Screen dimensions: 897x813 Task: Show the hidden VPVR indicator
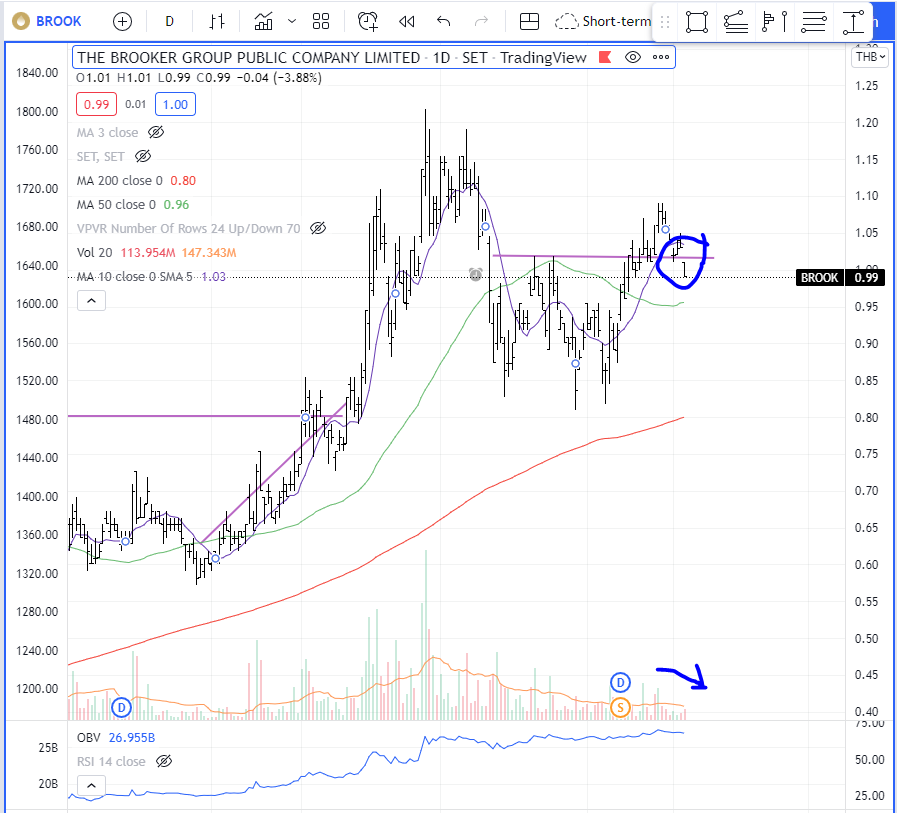coord(317,229)
